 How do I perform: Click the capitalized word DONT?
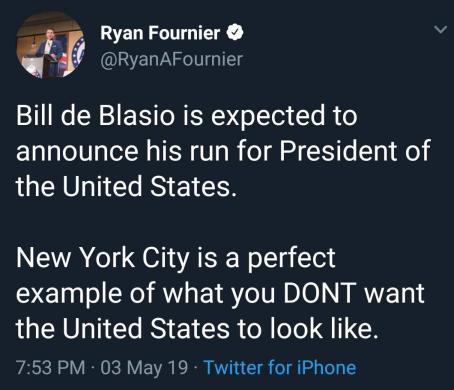coord(318,293)
